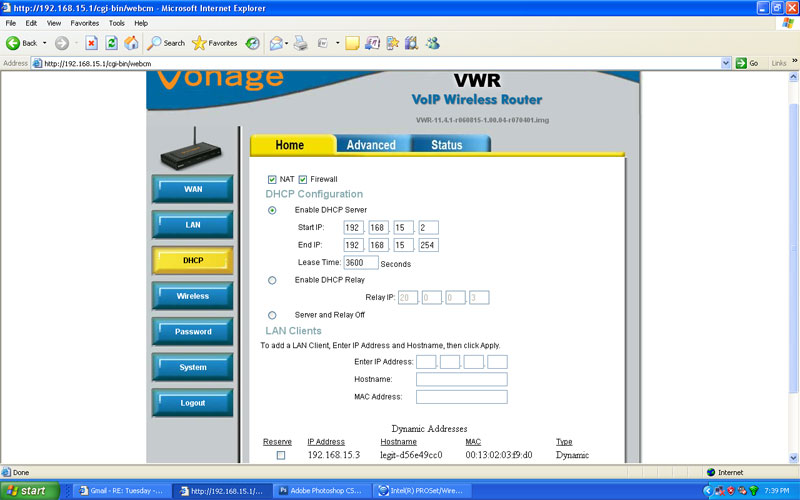Viewport: 800px width, 500px height.
Task: Click the Stop loading icon
Action: coord(91,43)
